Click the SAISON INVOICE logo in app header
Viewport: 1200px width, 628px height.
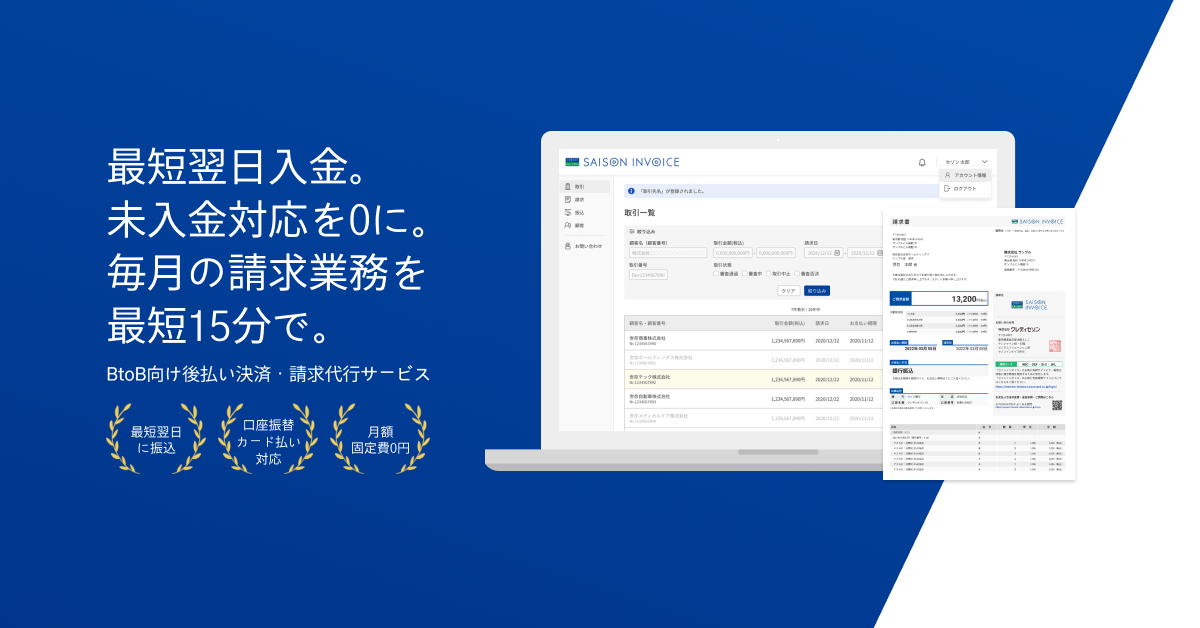click(x=621, y=162)
